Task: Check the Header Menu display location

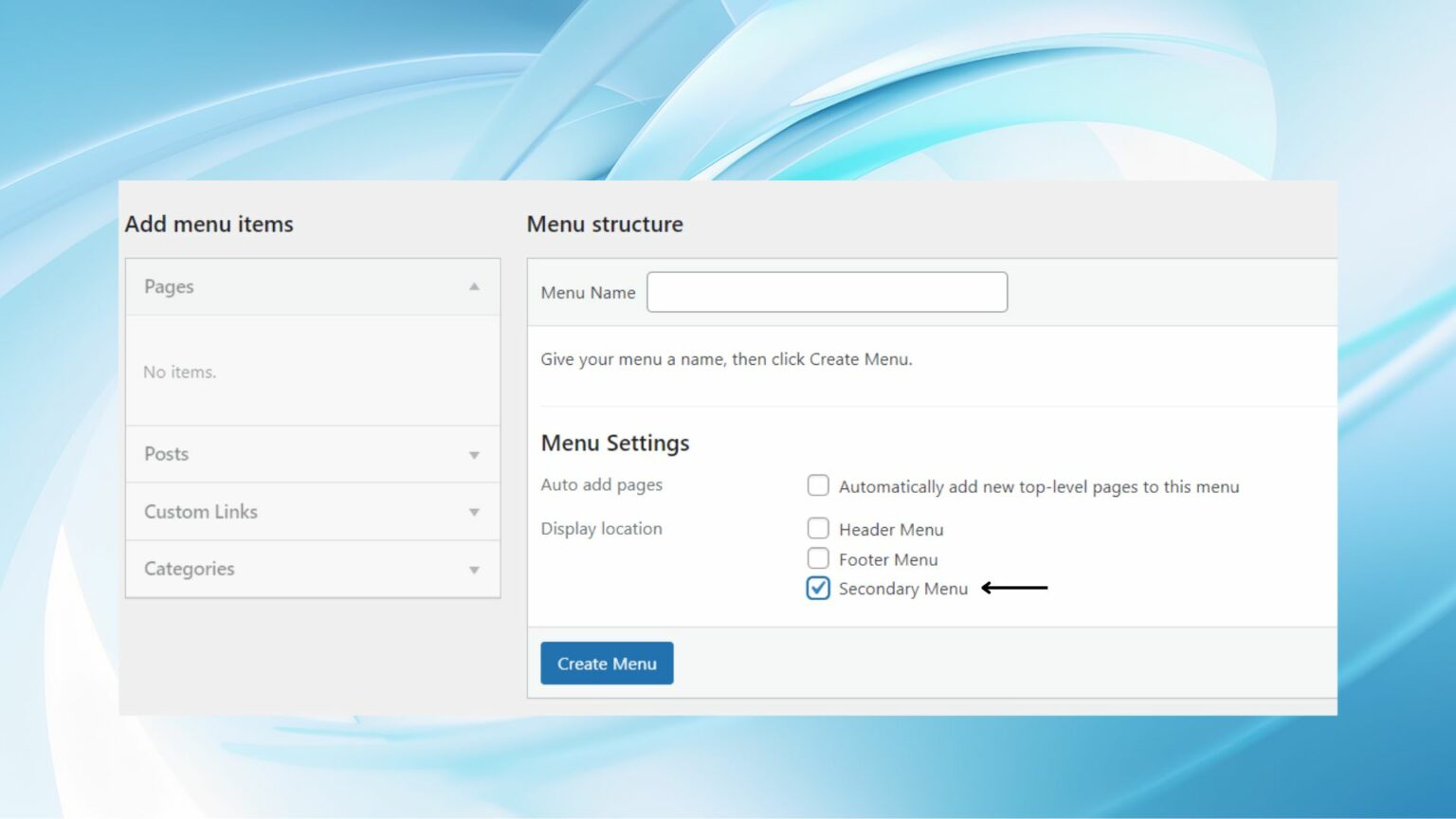Action: click(817, 528)
